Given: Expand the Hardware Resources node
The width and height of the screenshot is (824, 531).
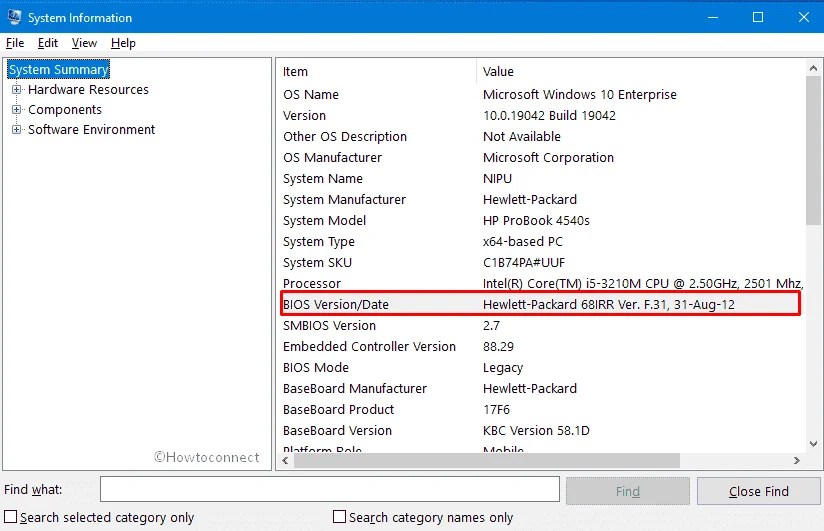Looking at the screenshot, I should click(17, 89).
